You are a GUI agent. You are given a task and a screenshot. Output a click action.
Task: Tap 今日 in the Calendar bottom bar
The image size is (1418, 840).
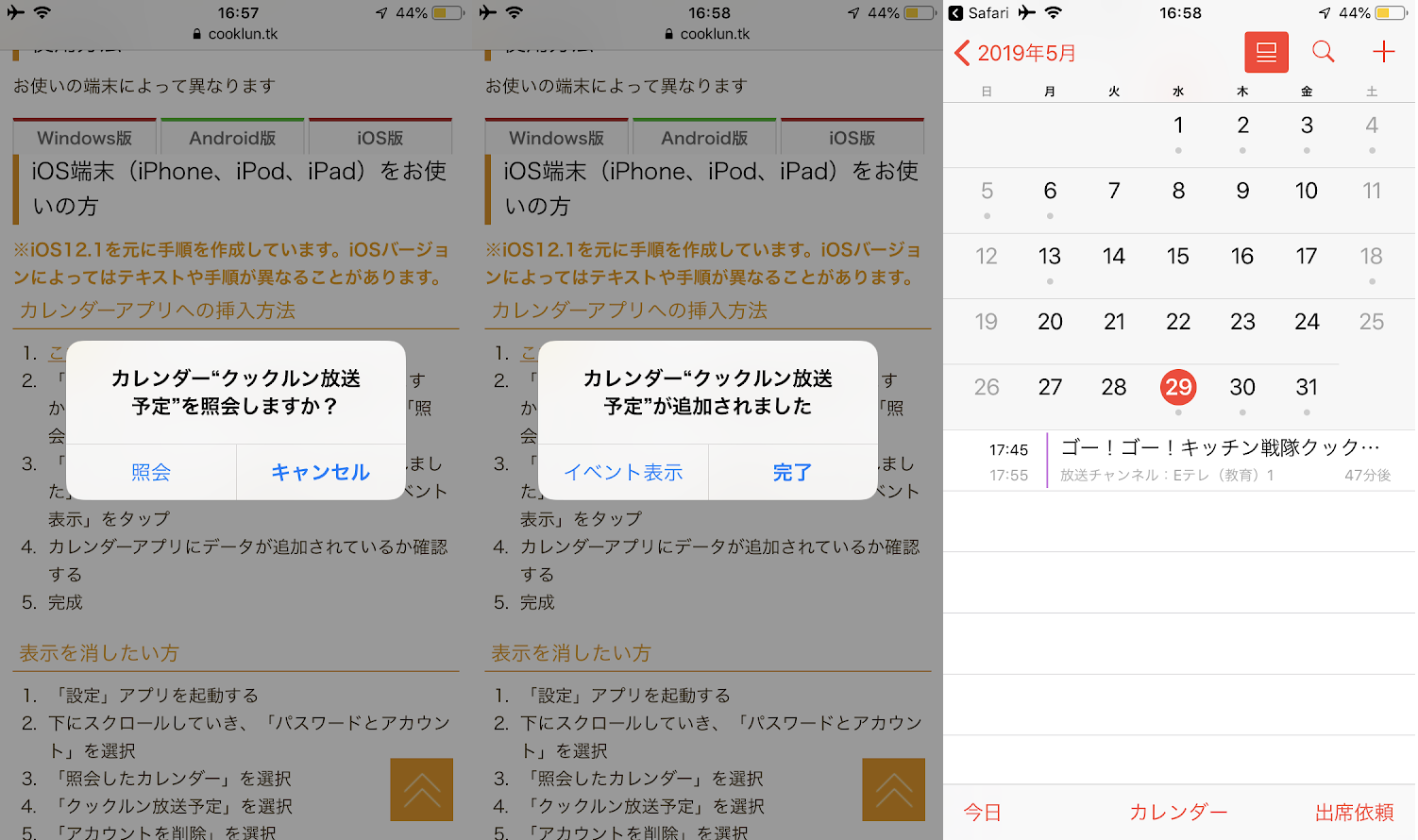pyautogui.click(x=982, y=813)
